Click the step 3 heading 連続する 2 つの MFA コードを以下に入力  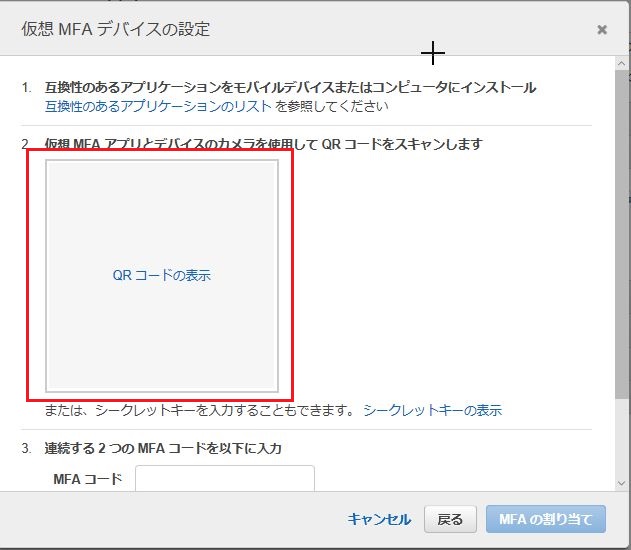point(163,448)
